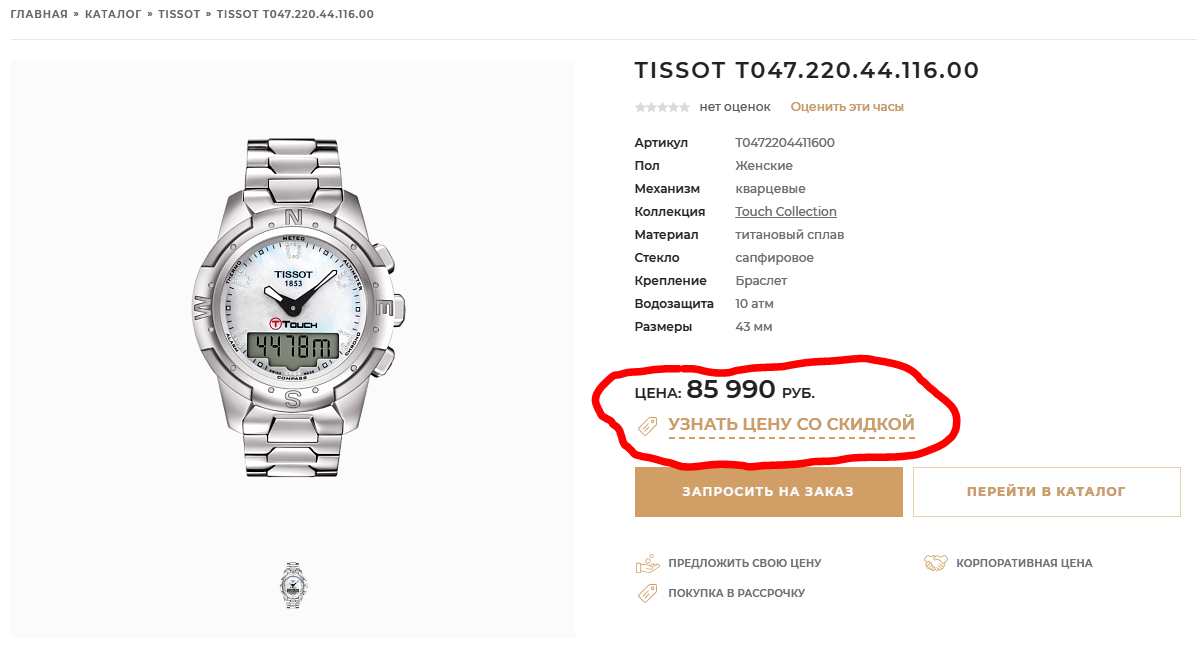Click the handshake corporate price icon
This screenshot has height=655, width=1197.
coord(935,563)
